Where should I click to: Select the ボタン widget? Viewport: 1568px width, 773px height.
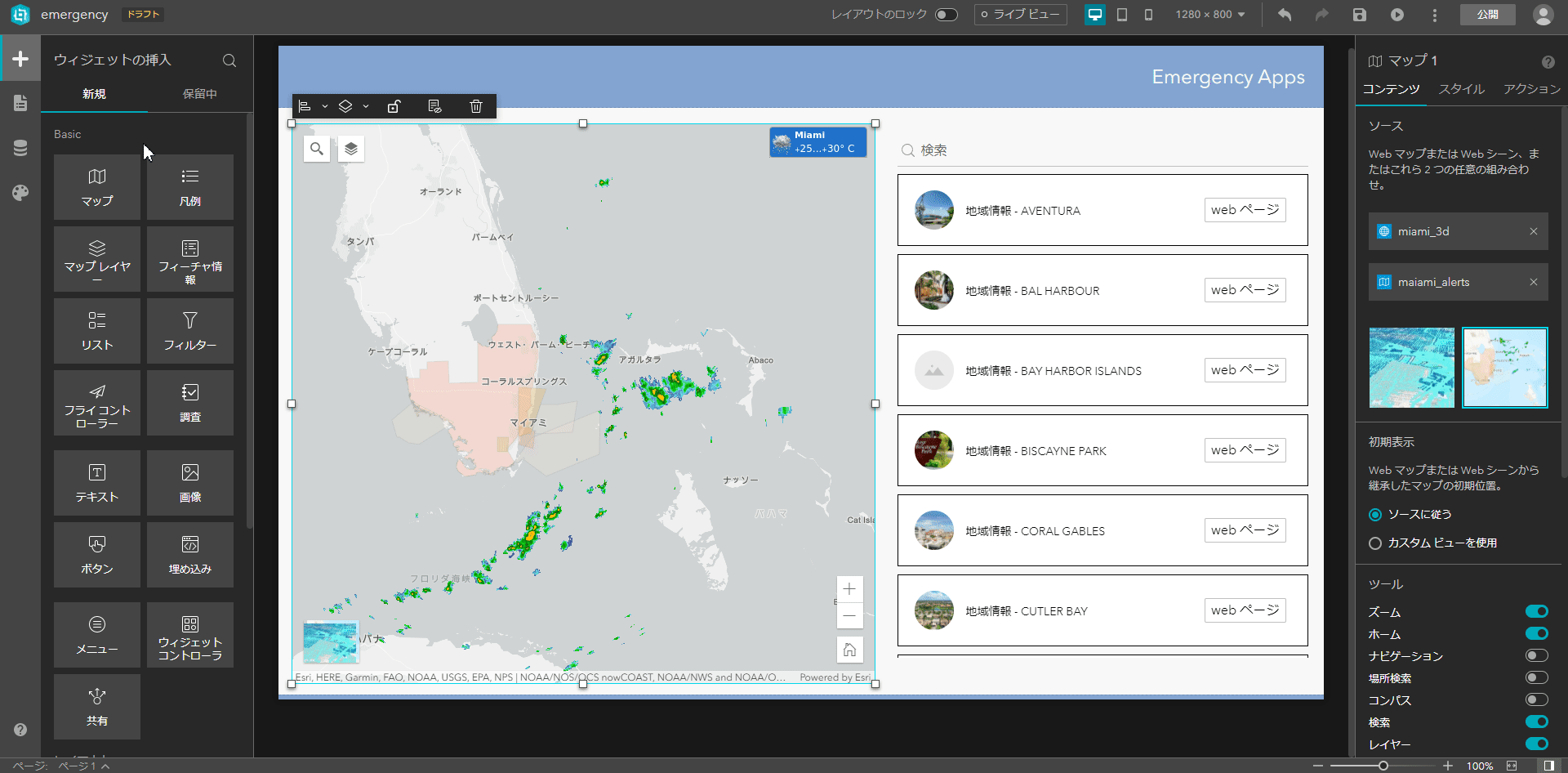(97, 555)
